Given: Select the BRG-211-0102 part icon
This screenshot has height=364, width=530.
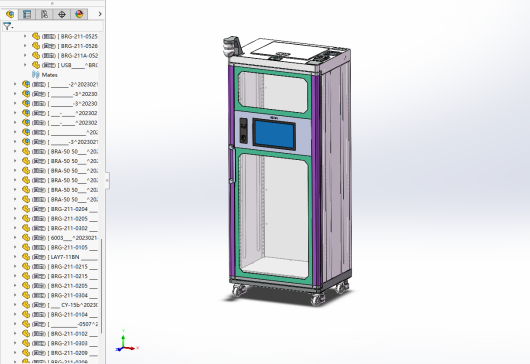Looking at the screenshot, I should coord(26,334).
